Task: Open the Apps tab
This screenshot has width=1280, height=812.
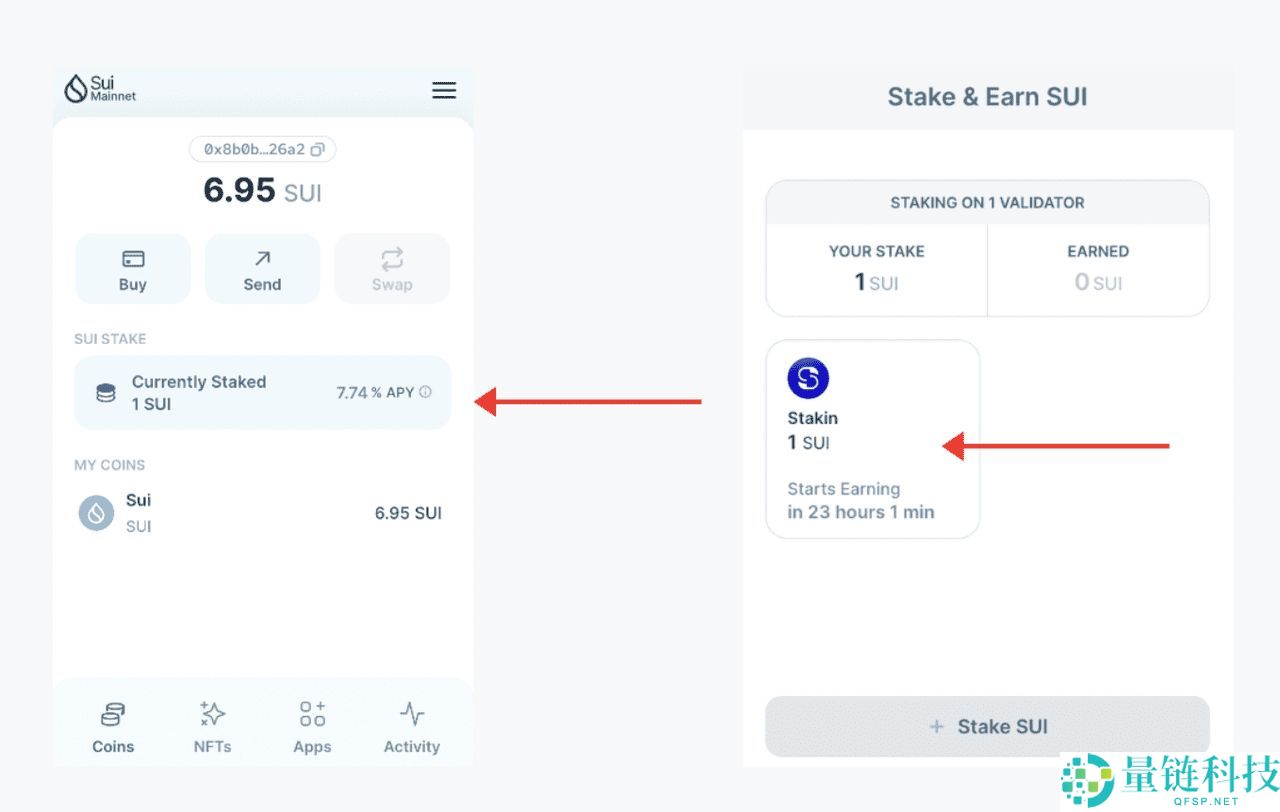Action: pos(312,727)
